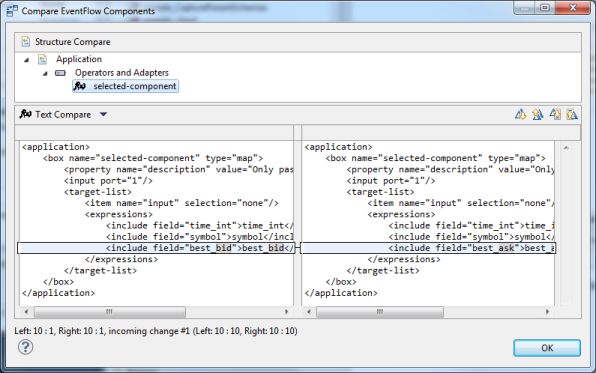Click the best_bid line in left pane
596x373 pixels.
pyautogui.click(x=156, y=248)
